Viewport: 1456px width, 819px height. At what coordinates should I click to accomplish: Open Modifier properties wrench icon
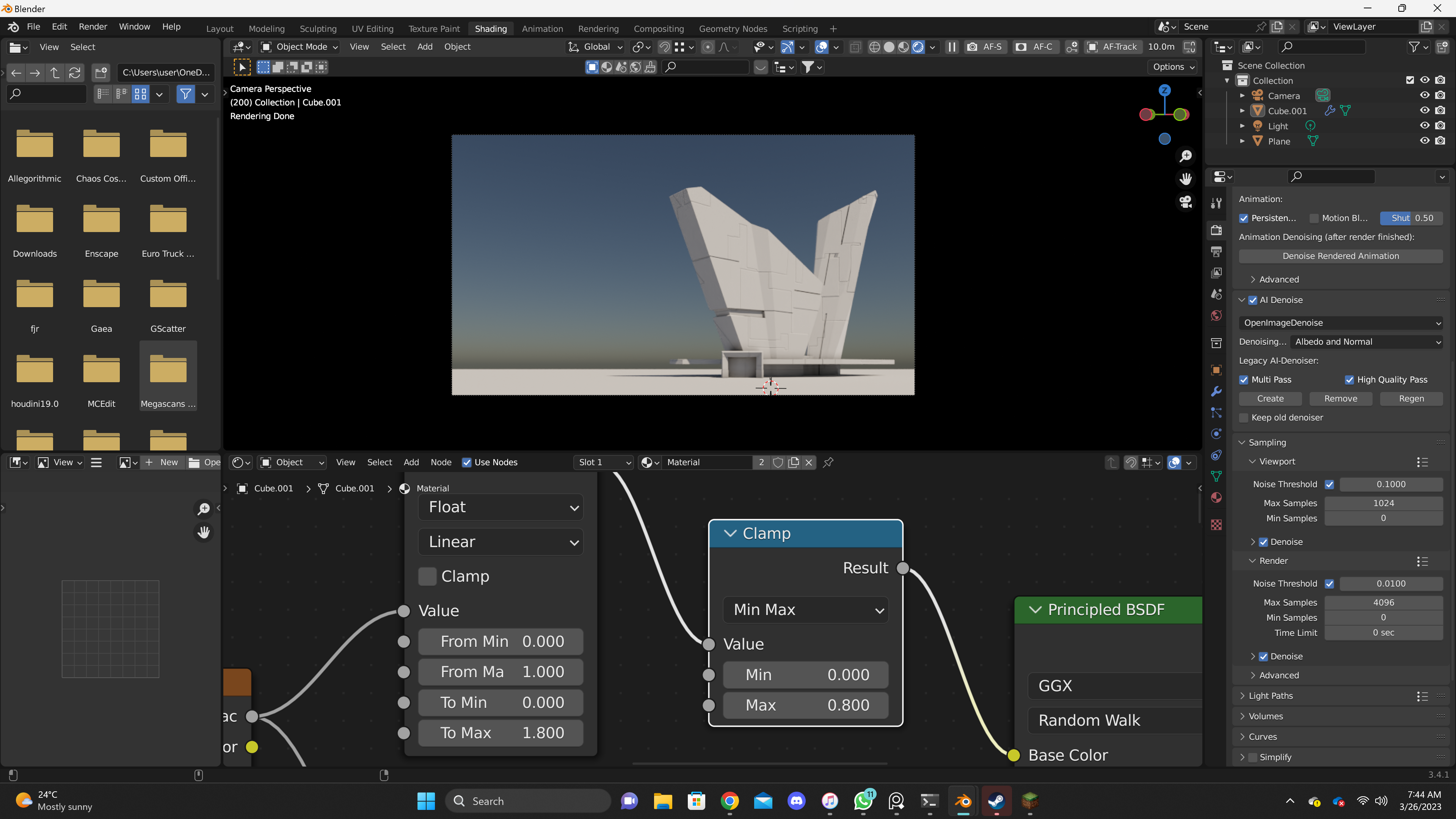pos(1216,391)
